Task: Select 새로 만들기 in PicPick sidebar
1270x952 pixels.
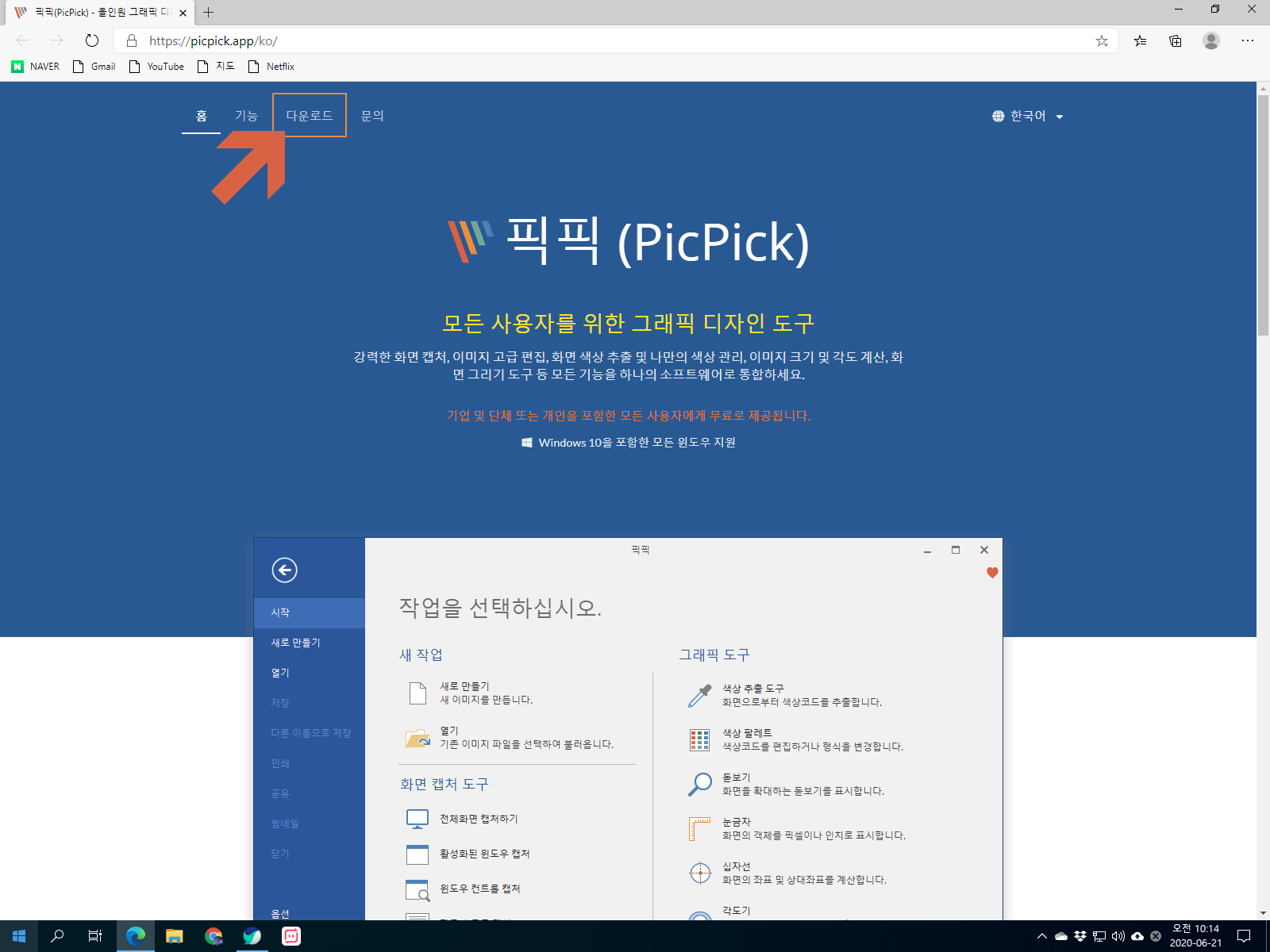Action: [x=310, y=643]
